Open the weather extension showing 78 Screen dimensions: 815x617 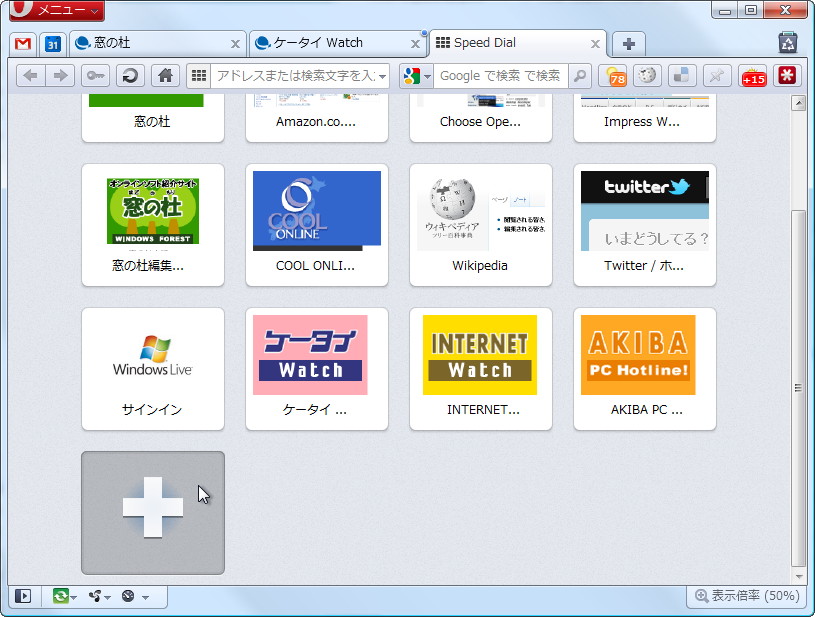point(613,75)
